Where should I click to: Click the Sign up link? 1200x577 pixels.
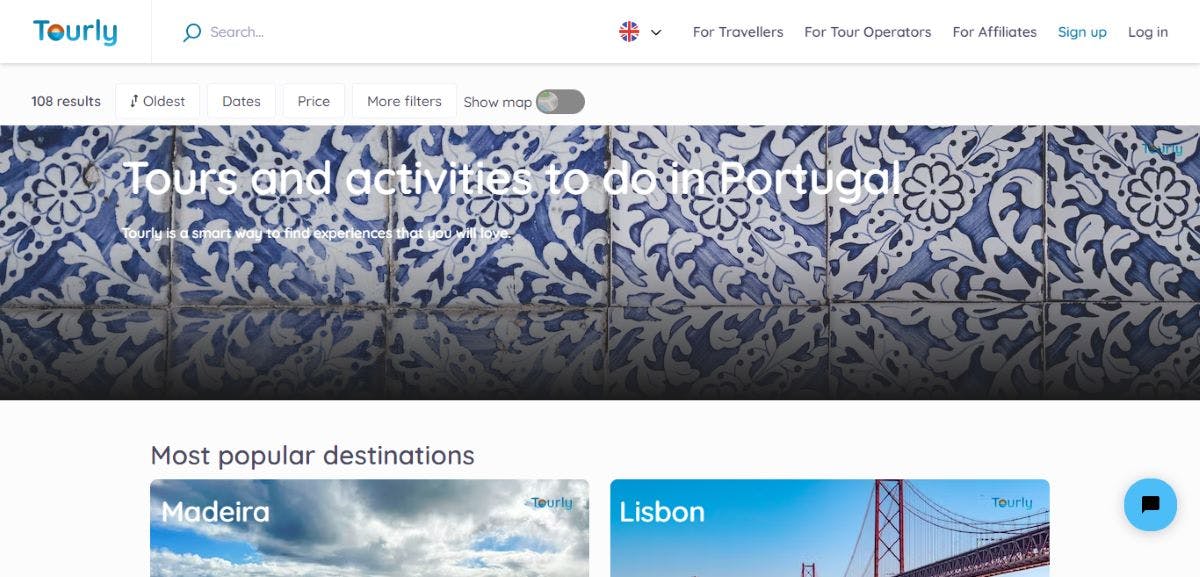click(1082, 32)
